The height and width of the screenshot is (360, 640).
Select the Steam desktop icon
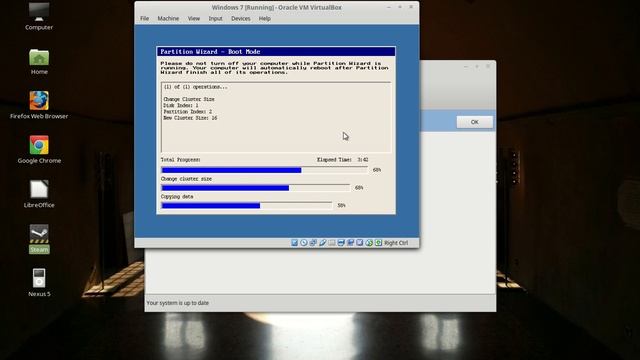[x=39, y=239]
